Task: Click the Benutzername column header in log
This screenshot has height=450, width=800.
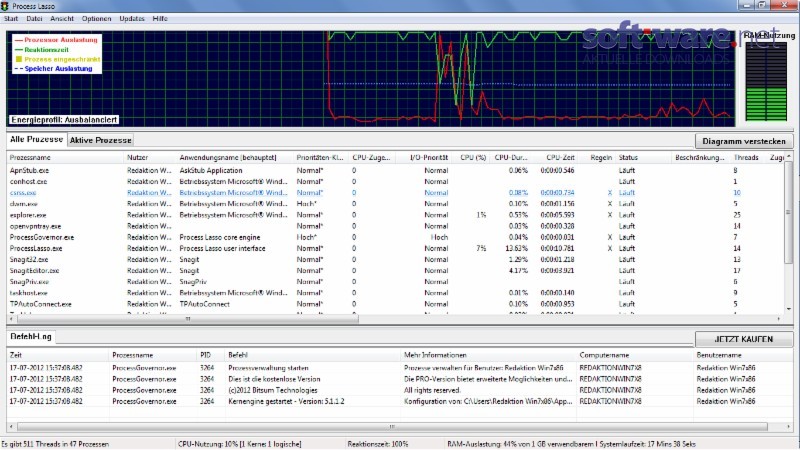Action: [742, 355]
